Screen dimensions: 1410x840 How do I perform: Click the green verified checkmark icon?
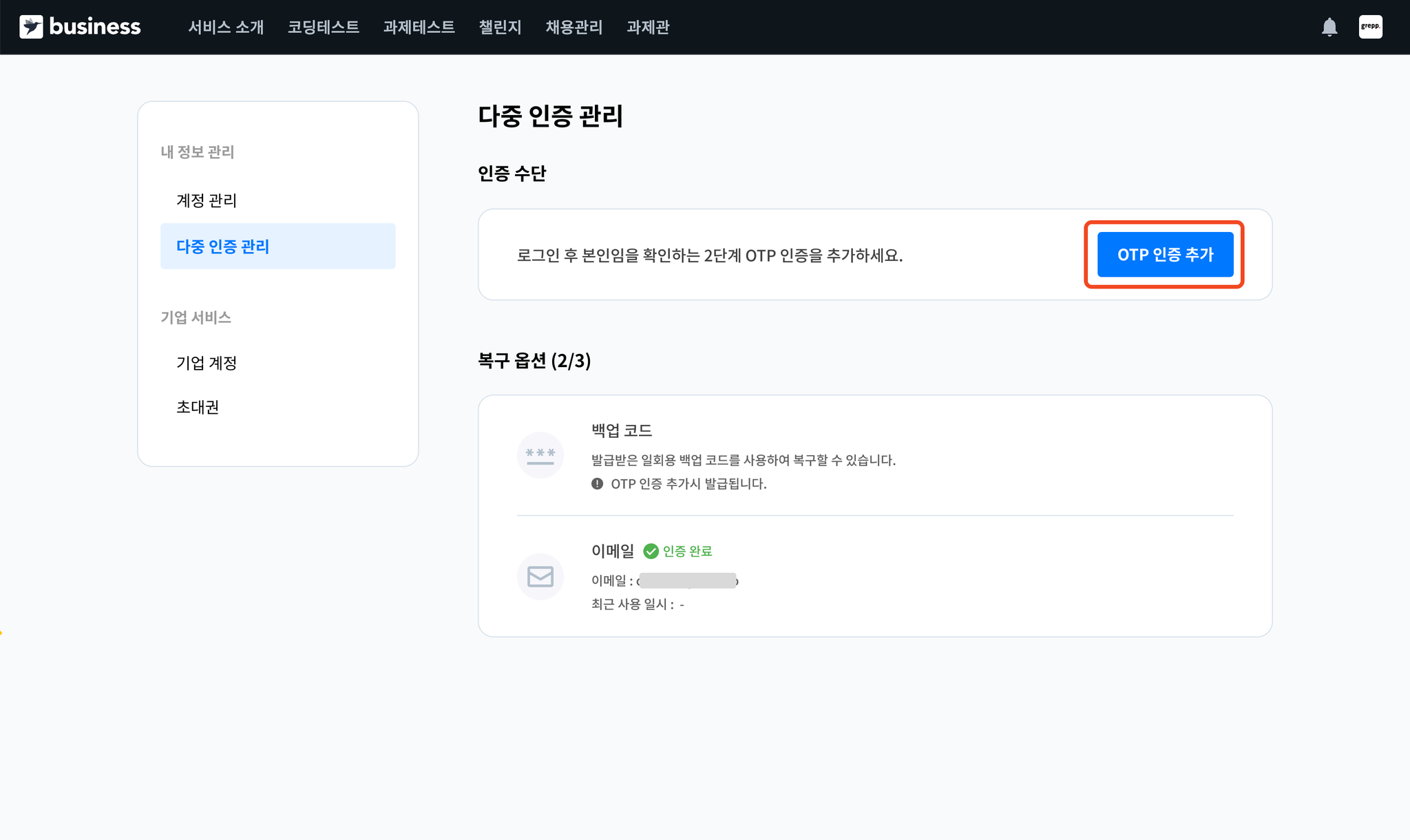(651, 551)
